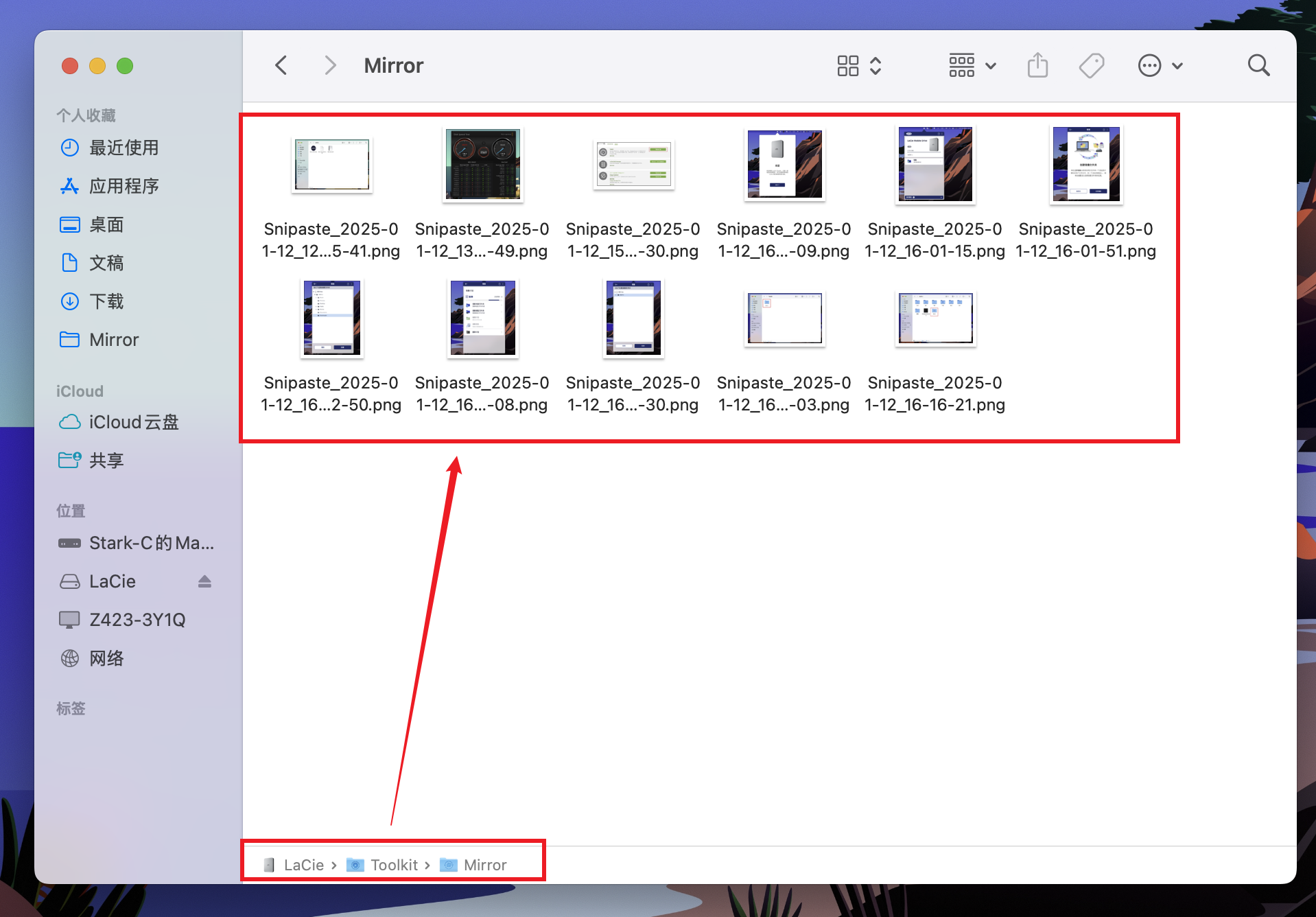The width and height of the screenshot is (1316, 917).
Task: Select the thumbnail ending -03.png
Action: [x=784, y=318]
